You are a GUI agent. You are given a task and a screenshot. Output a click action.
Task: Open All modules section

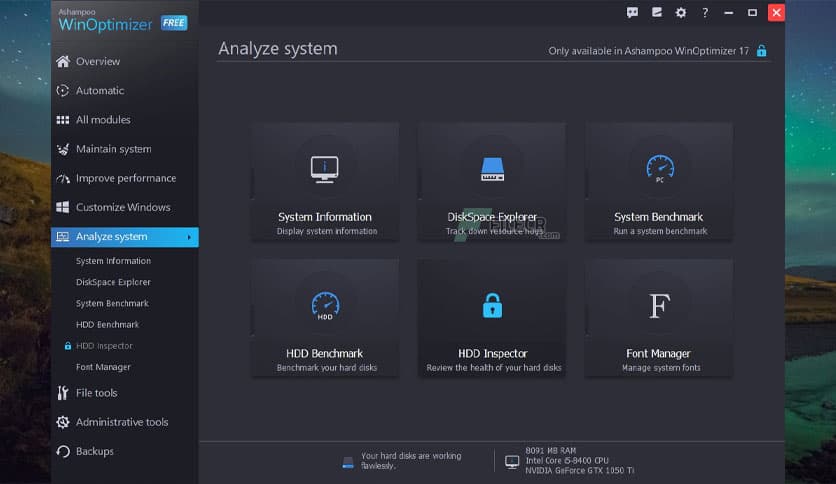103,120
